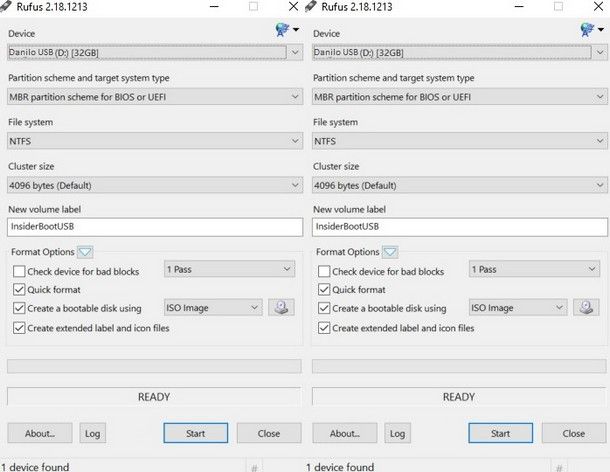Open Device dropdown in right Rufus window
This screenshot has width=610, height=472.
(459, 52)
